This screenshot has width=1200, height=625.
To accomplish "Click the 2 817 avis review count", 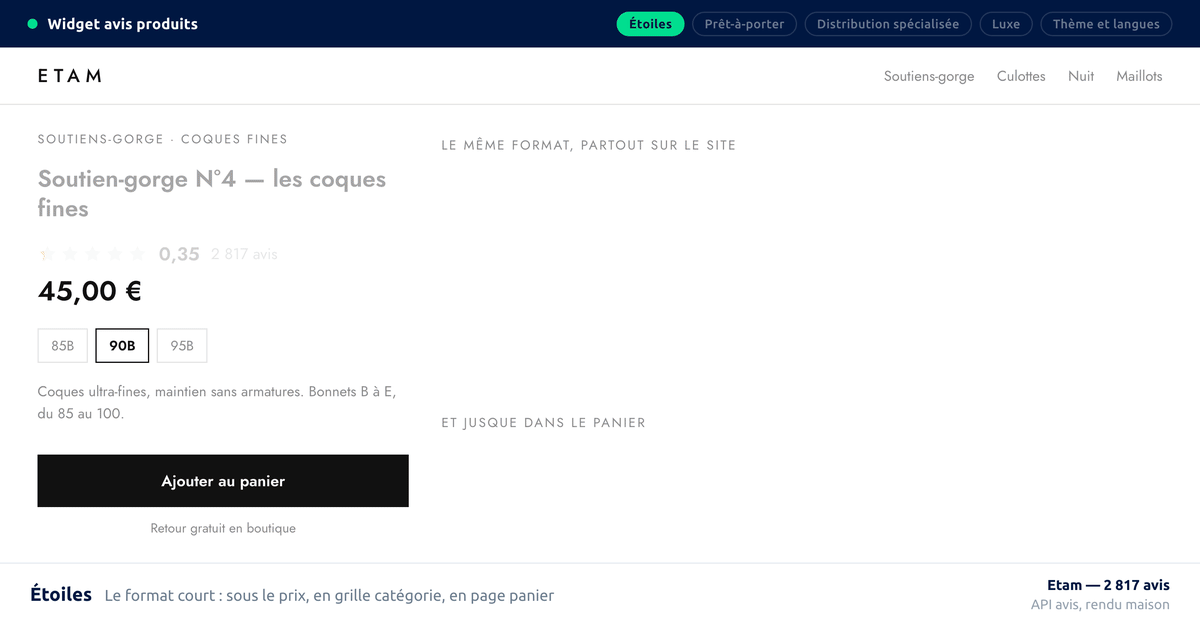I will (244, 254).
